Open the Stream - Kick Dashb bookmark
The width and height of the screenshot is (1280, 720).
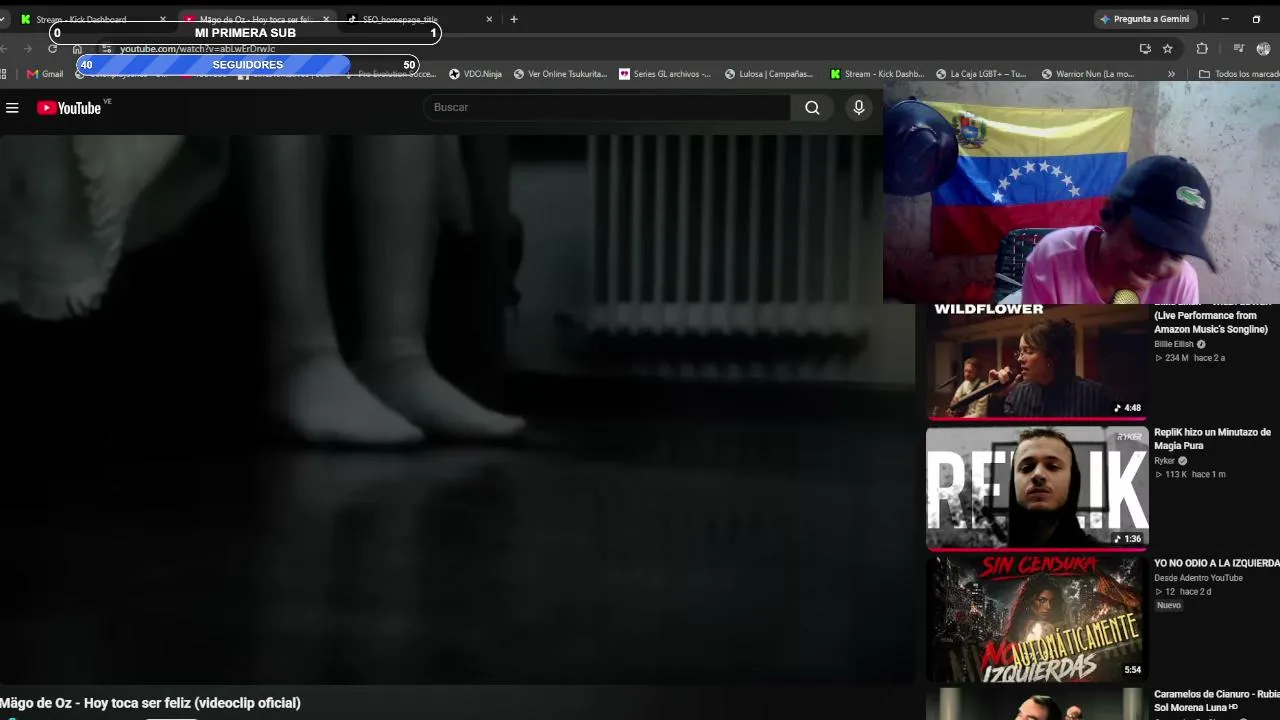[877, 74]
